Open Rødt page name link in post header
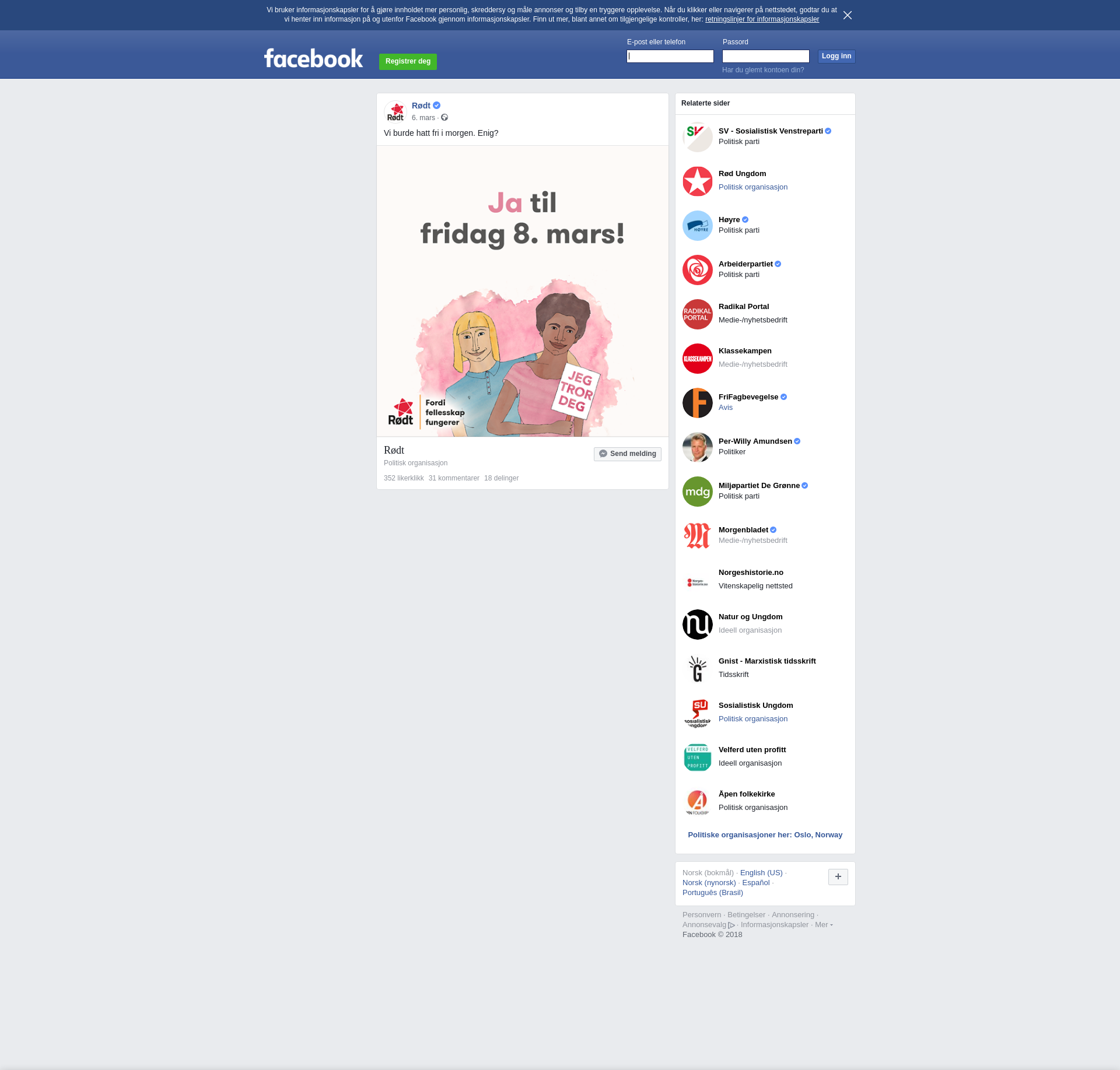The height and width of the screenshot is (1070, 1120). 421,106
